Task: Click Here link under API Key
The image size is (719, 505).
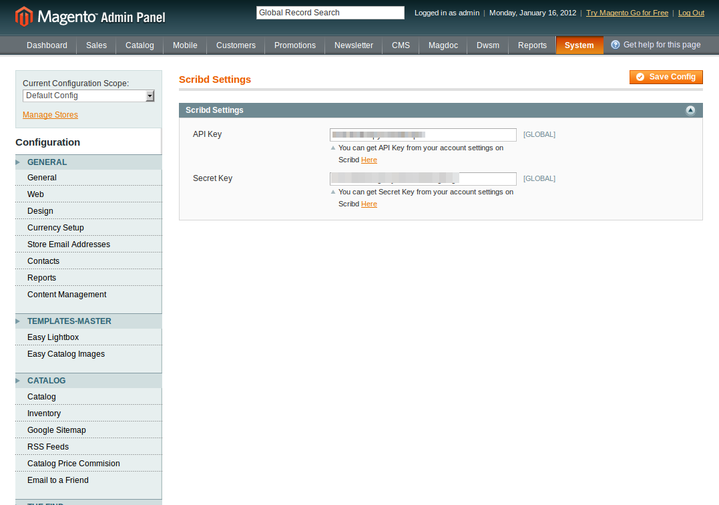Action: tap(369, 160)
